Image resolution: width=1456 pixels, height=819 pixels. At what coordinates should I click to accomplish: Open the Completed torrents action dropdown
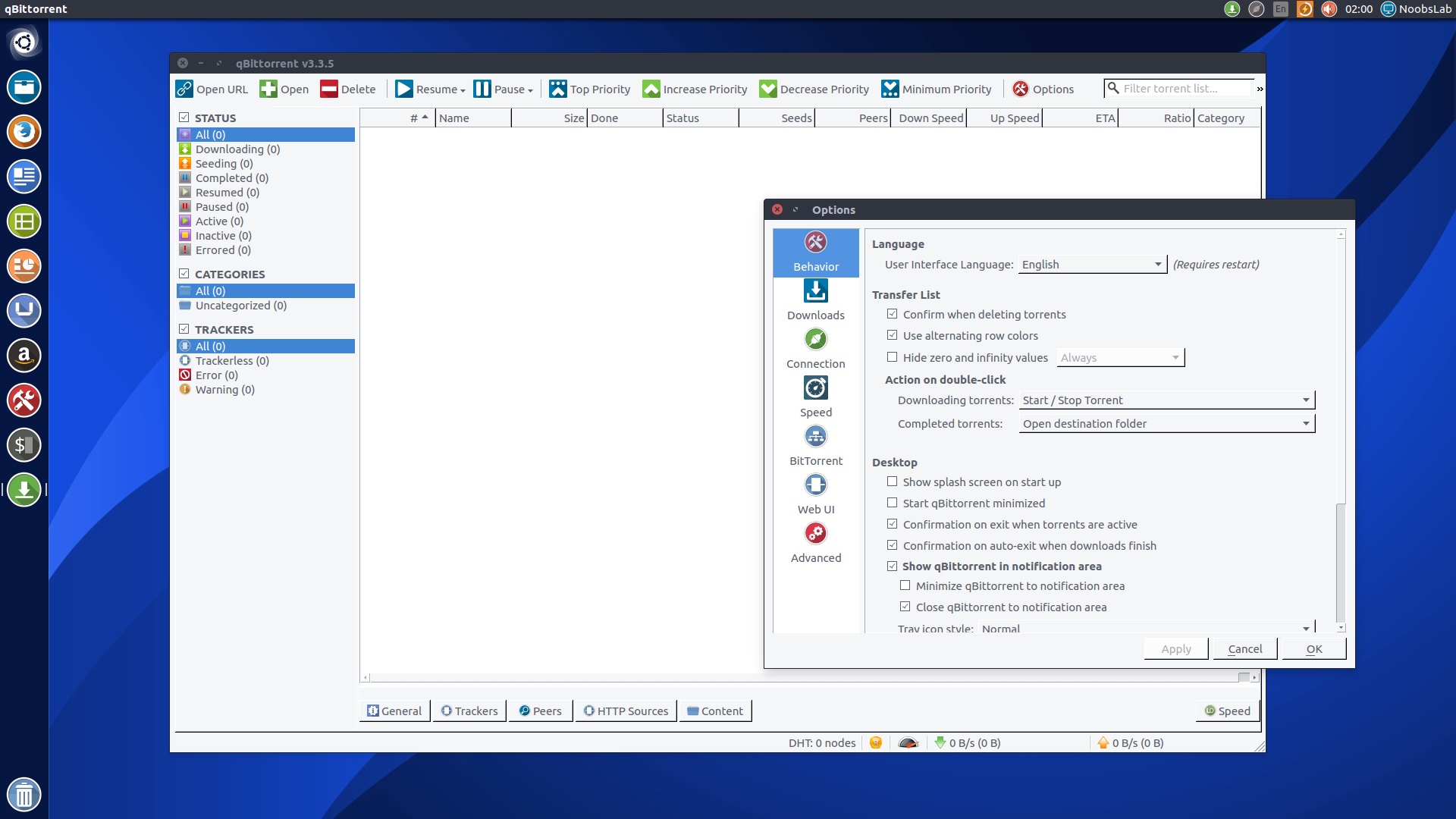tap(1166, 424)
